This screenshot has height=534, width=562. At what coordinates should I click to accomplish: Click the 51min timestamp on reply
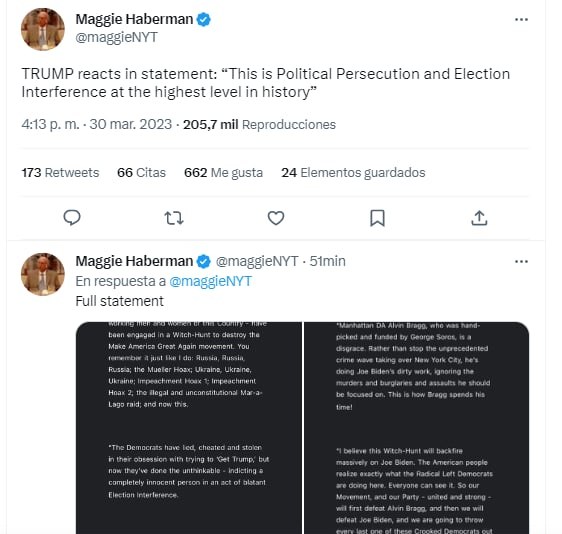(328, 261)
